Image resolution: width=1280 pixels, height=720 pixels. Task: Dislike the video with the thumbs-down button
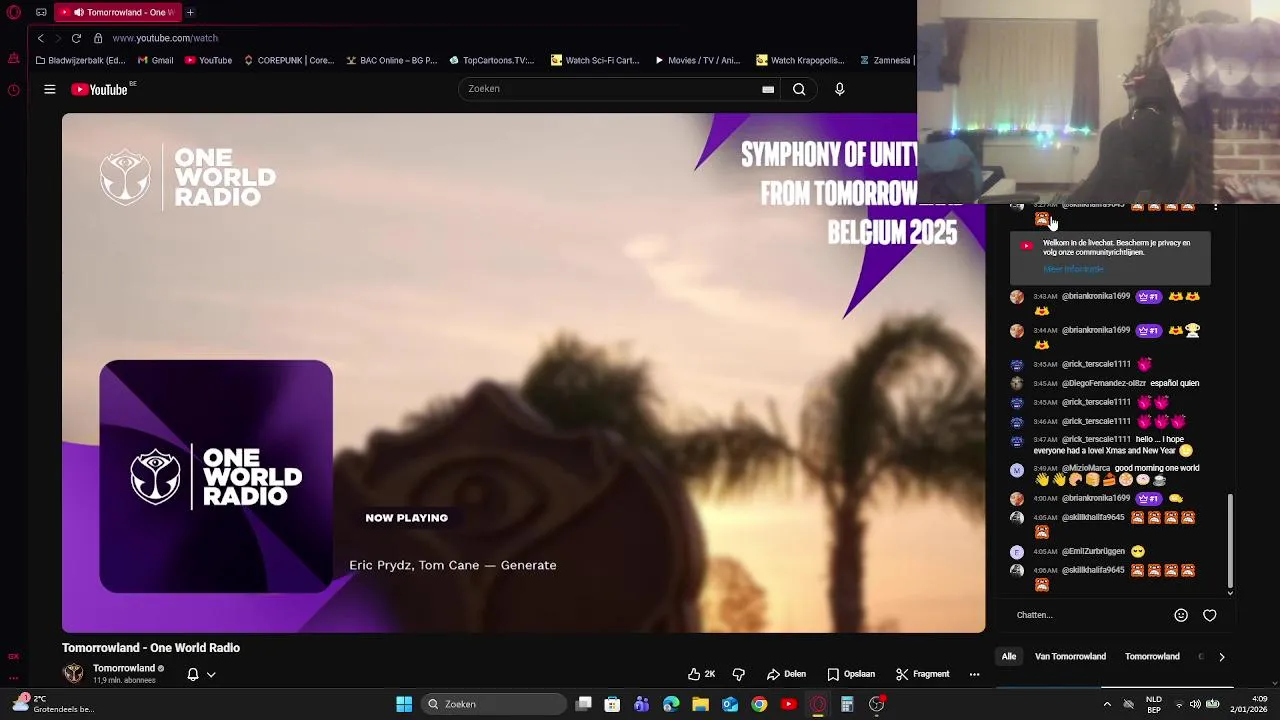[739, 674]
